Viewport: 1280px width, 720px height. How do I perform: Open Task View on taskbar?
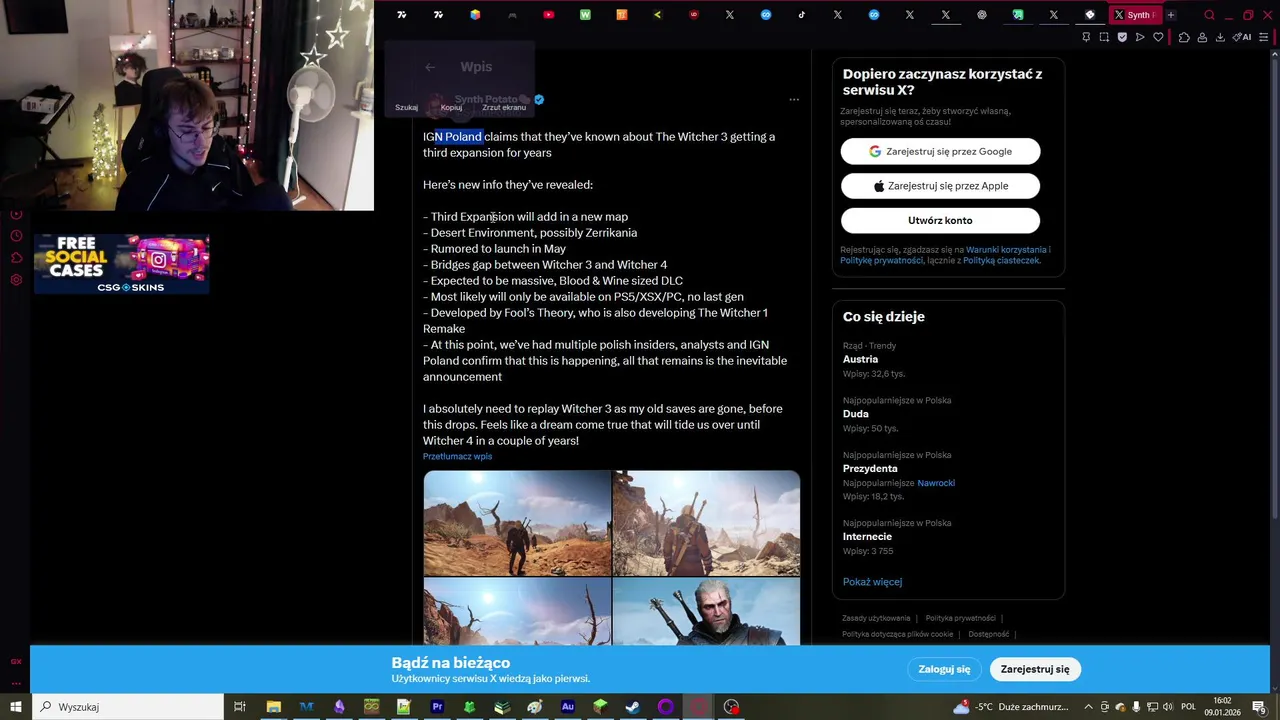(240, 707)
